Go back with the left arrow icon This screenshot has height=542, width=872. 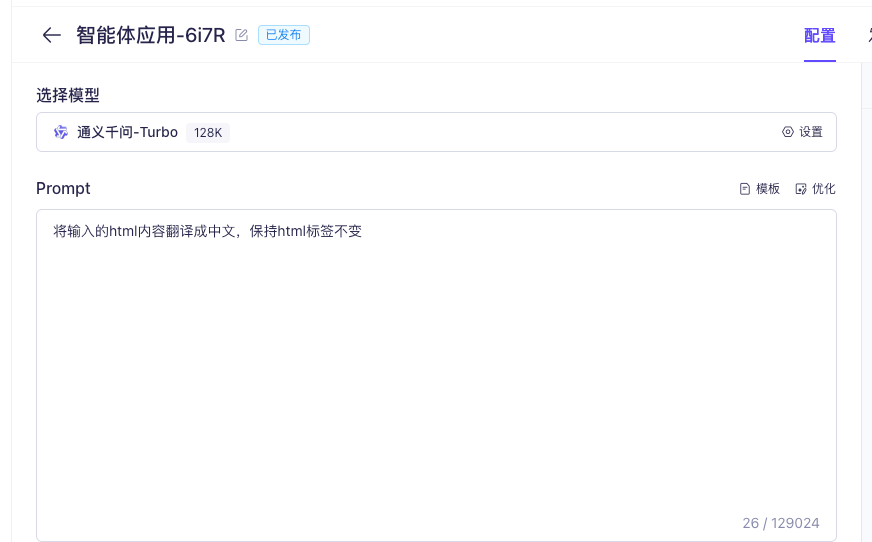(51, 36)
